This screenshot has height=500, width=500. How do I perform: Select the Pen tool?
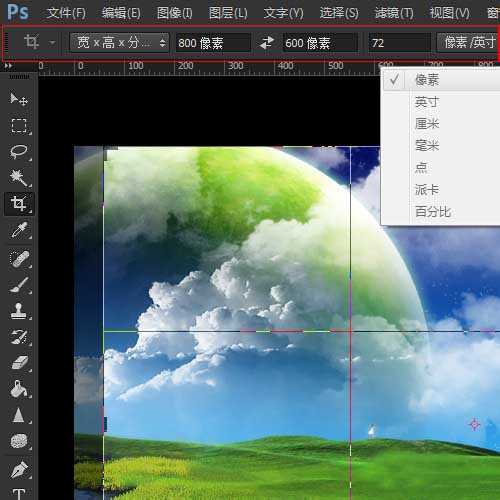18,470
